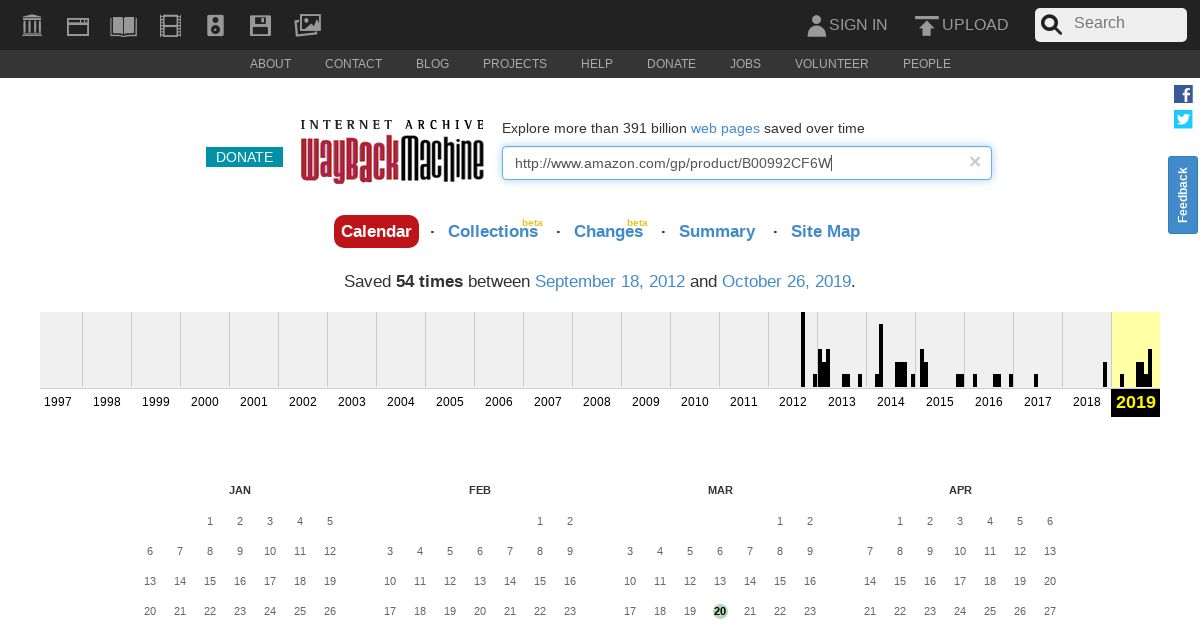The image size is (1200, 630).
Task: Click the Wayback Machine logo
Action: coord(392,152)
